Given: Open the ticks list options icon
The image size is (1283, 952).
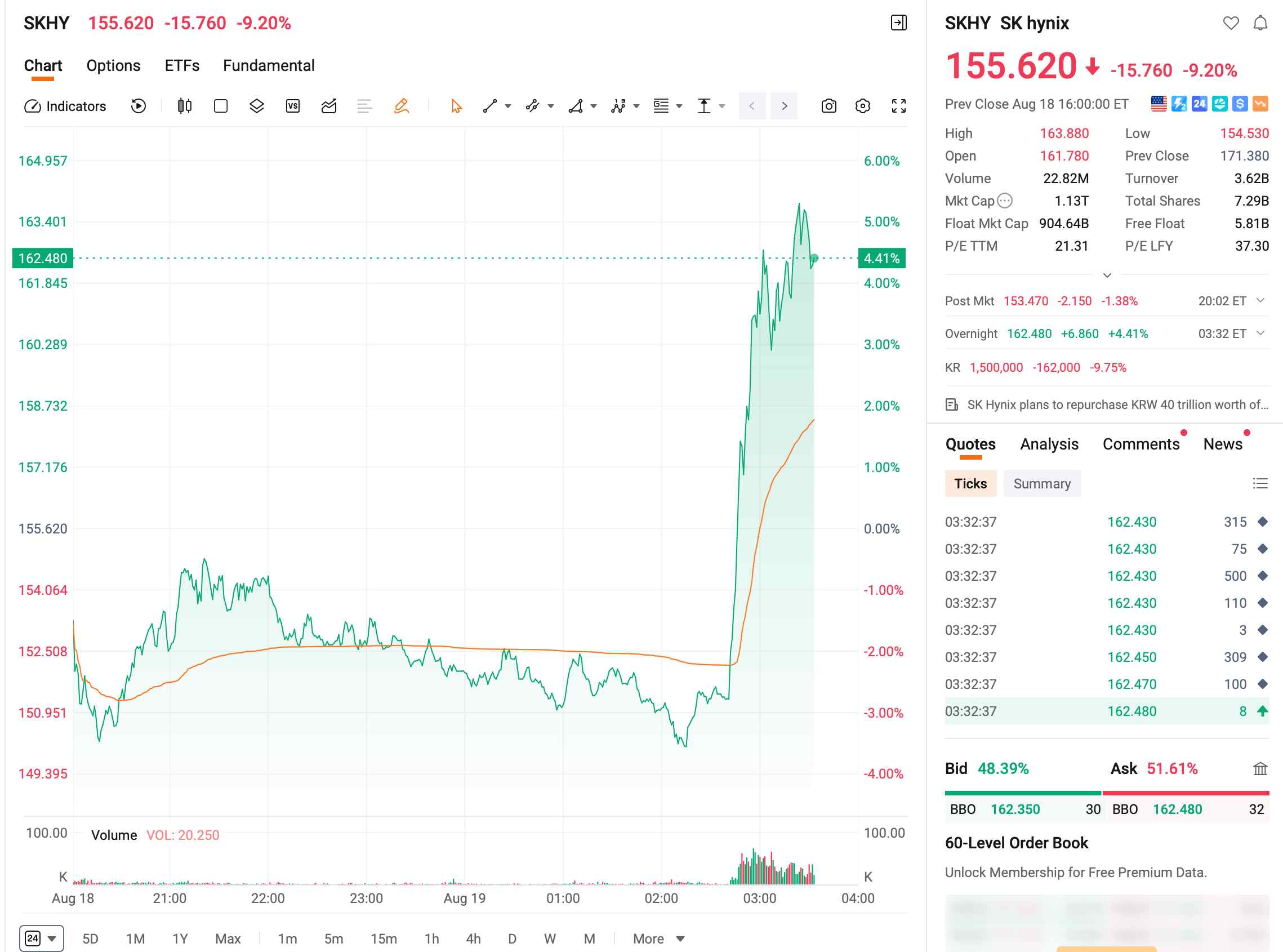Looking at the screenshot, I should [x=1260, y=483].
